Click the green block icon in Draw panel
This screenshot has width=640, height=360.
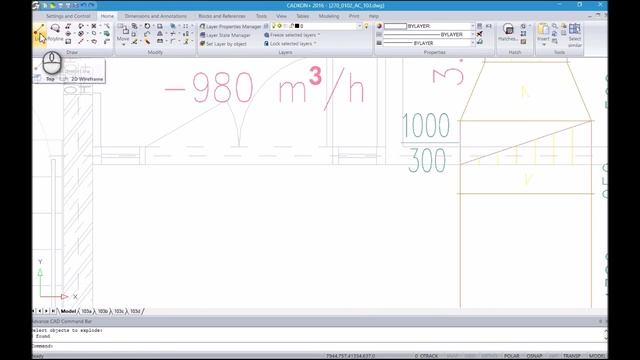coord(107,34)
